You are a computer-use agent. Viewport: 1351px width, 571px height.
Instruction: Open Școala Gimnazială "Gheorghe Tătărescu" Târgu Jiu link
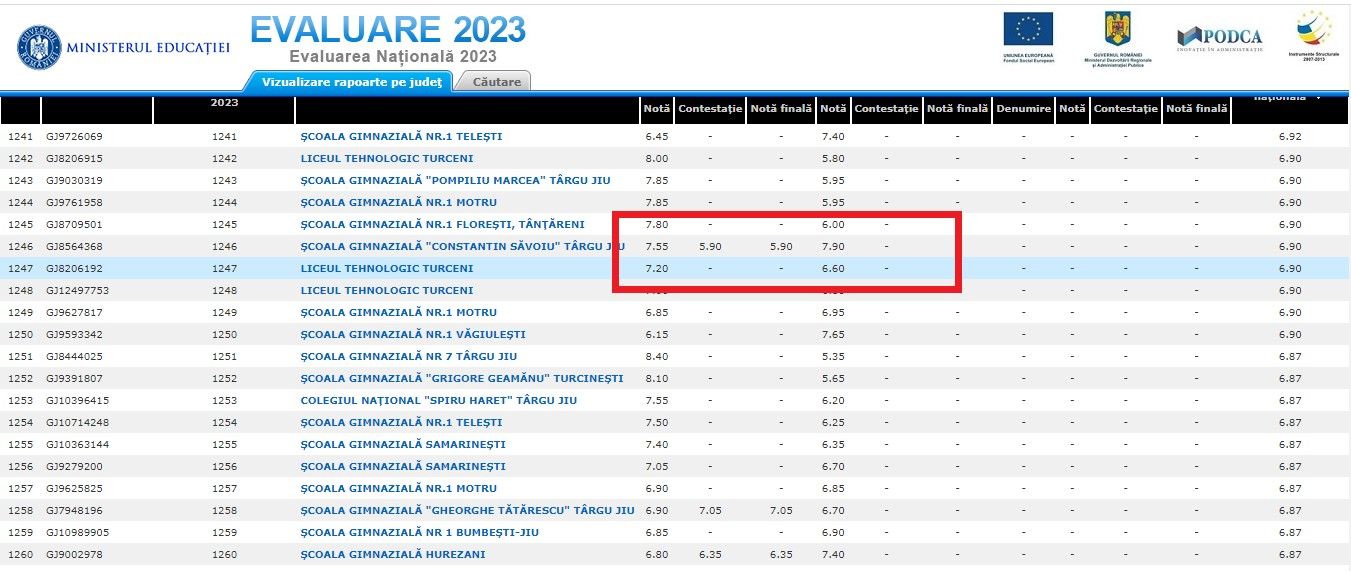point(467,510)
